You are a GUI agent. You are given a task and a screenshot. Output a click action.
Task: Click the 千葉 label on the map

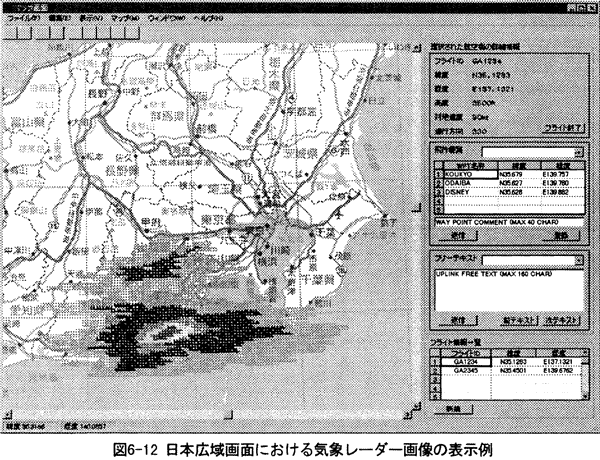pyautogui.click(x=326, y=232)
